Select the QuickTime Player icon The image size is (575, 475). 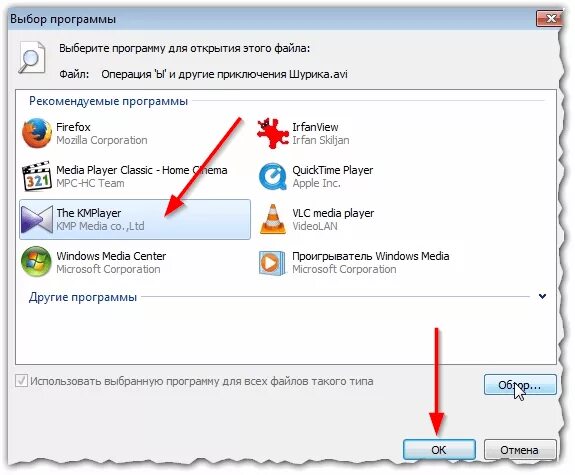point(272,176)
